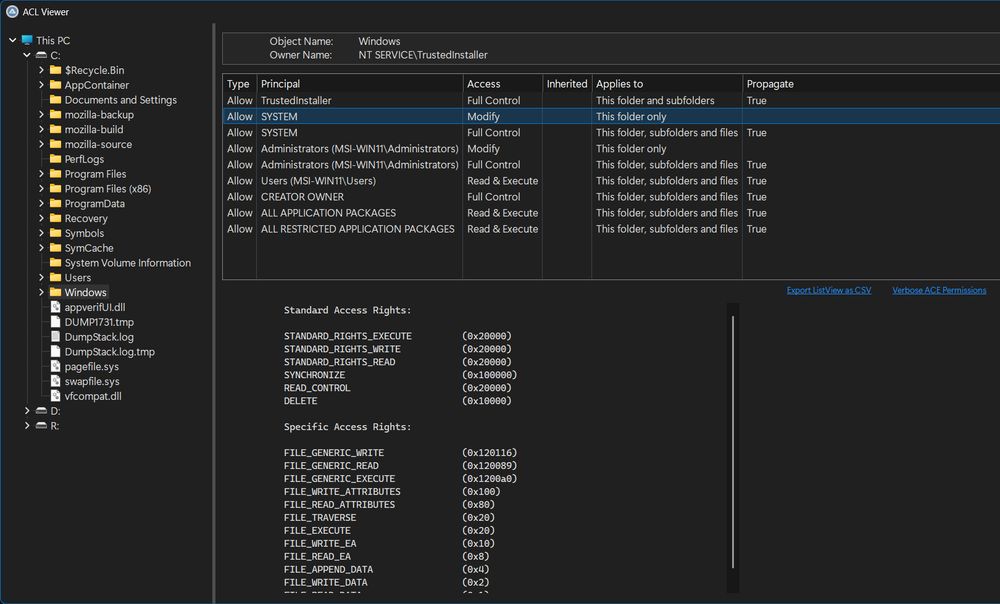Click the Program Files (x86) folder icon
The width and height of the screenshot is (1000, 604).
coord(55,189)
